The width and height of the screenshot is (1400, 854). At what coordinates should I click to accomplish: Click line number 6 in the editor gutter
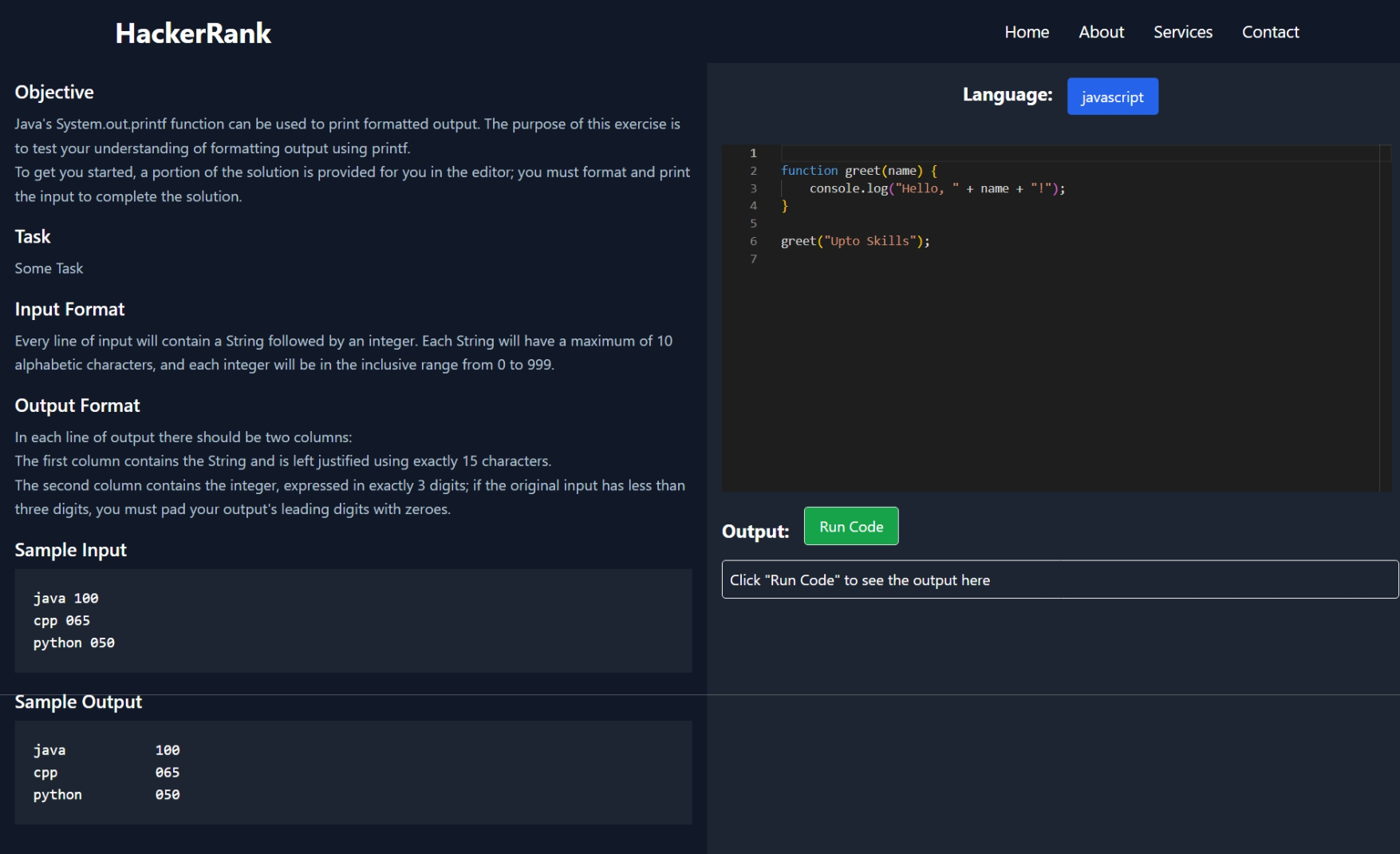coord(753,241)
